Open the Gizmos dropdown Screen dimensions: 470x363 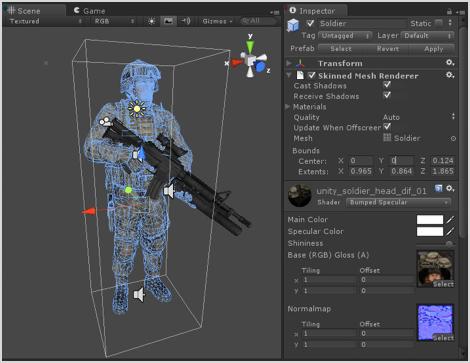[x=217, y=21]
